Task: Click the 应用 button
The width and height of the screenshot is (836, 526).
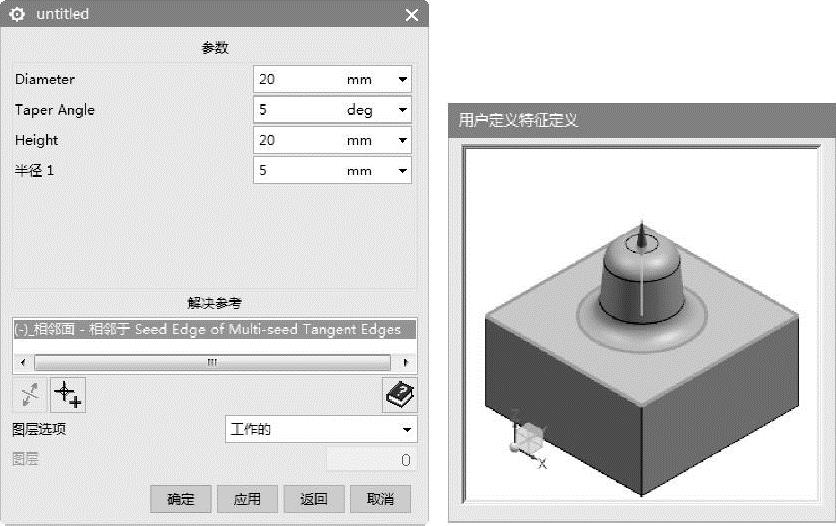Action: click(x=247, y=499)
